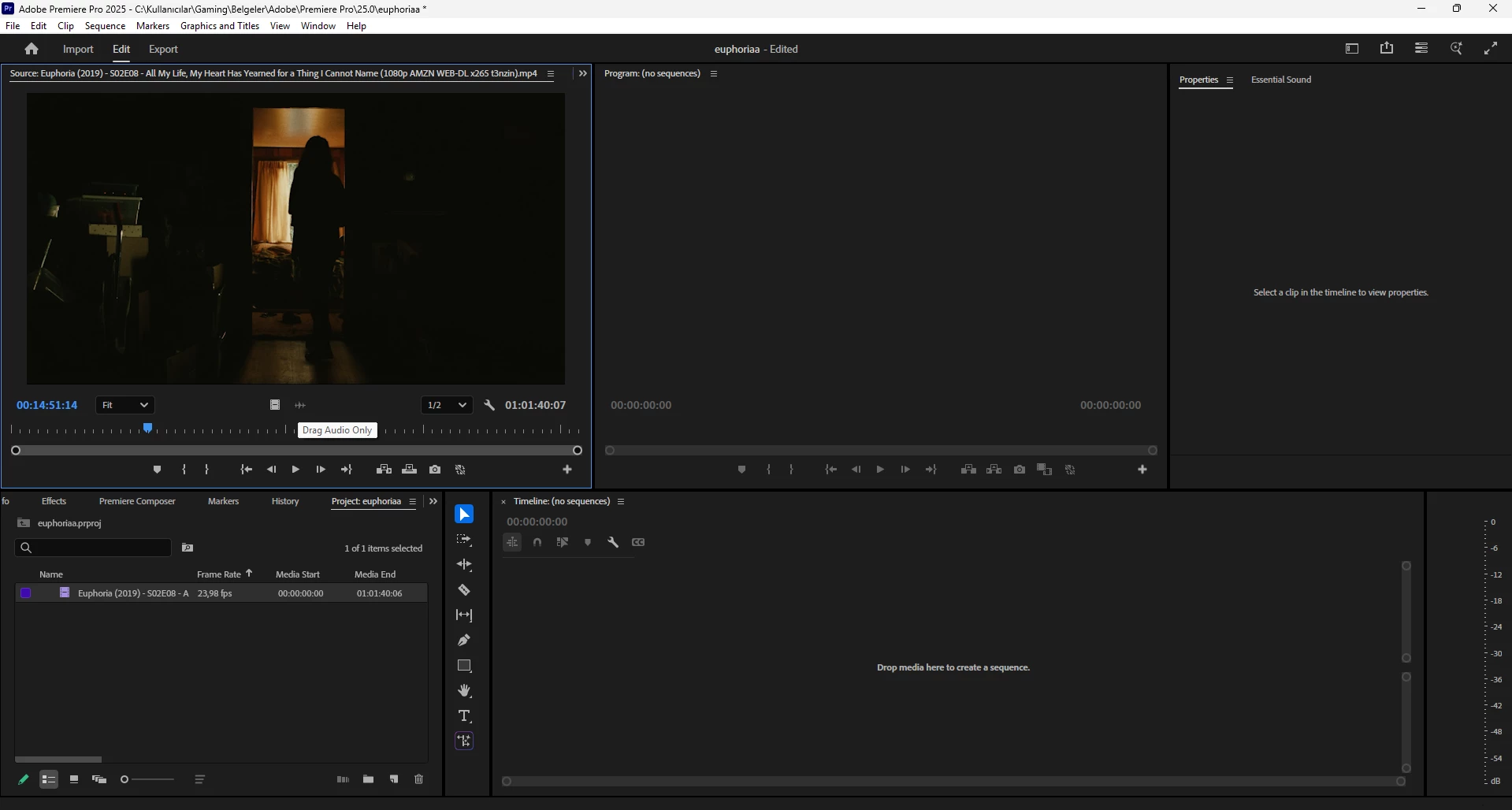Toggle insert sequences as nests button

[x=512, y=542]
